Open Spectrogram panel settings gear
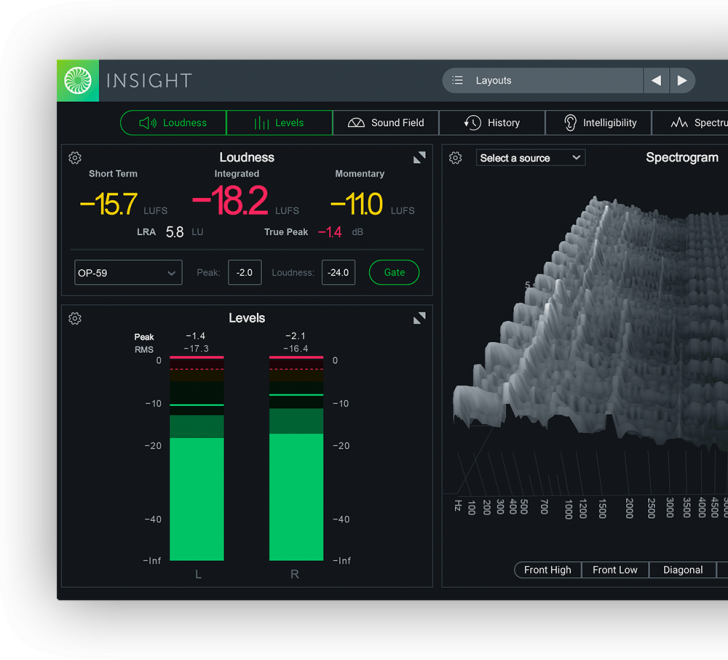The image size is (728, 660). 455,158
